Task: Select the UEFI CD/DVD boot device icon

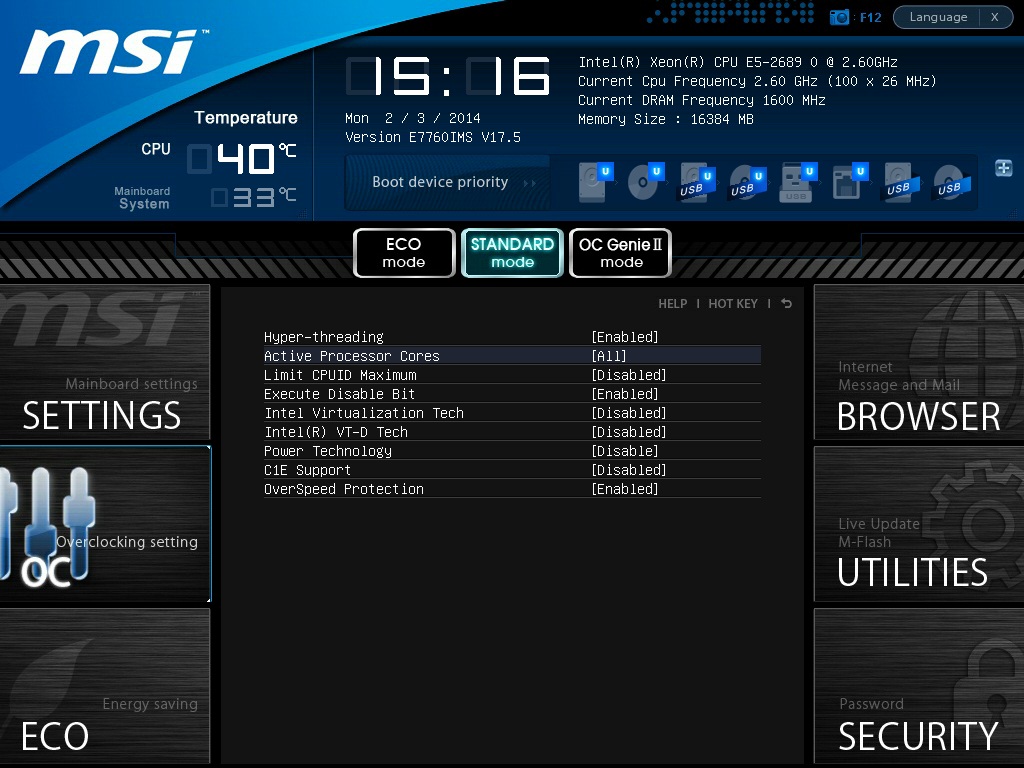Action: coord(646,182)
